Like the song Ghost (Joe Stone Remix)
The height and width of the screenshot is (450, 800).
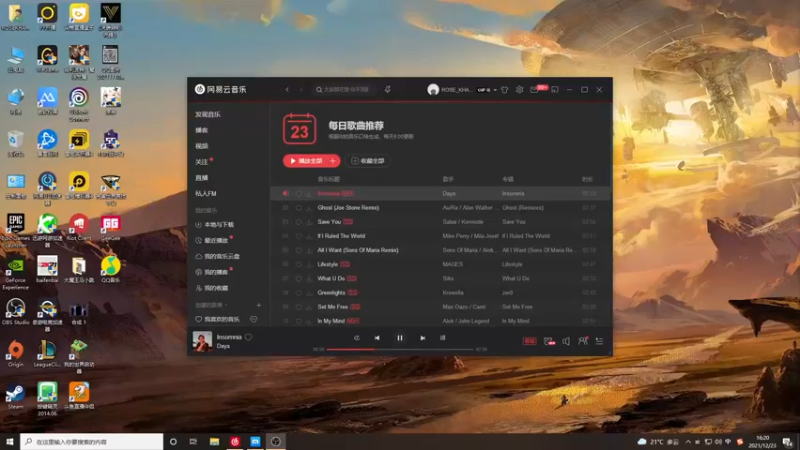(298, 208)
